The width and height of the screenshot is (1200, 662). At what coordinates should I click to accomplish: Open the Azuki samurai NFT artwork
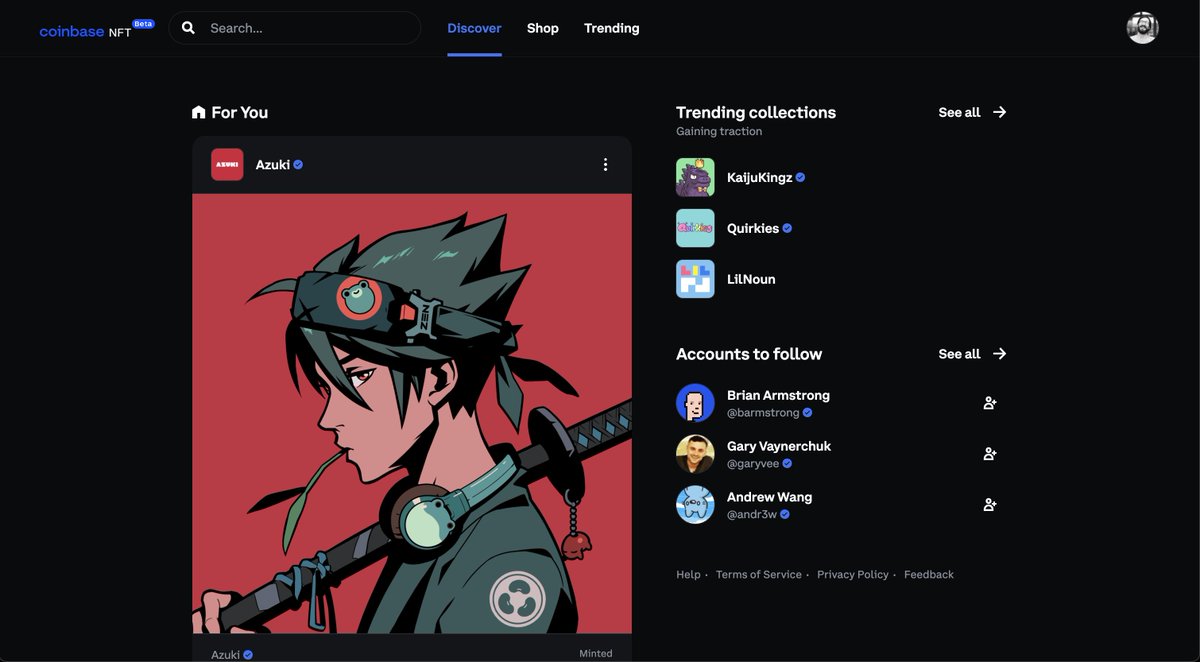pyautogui.click(x=412, y=413)
